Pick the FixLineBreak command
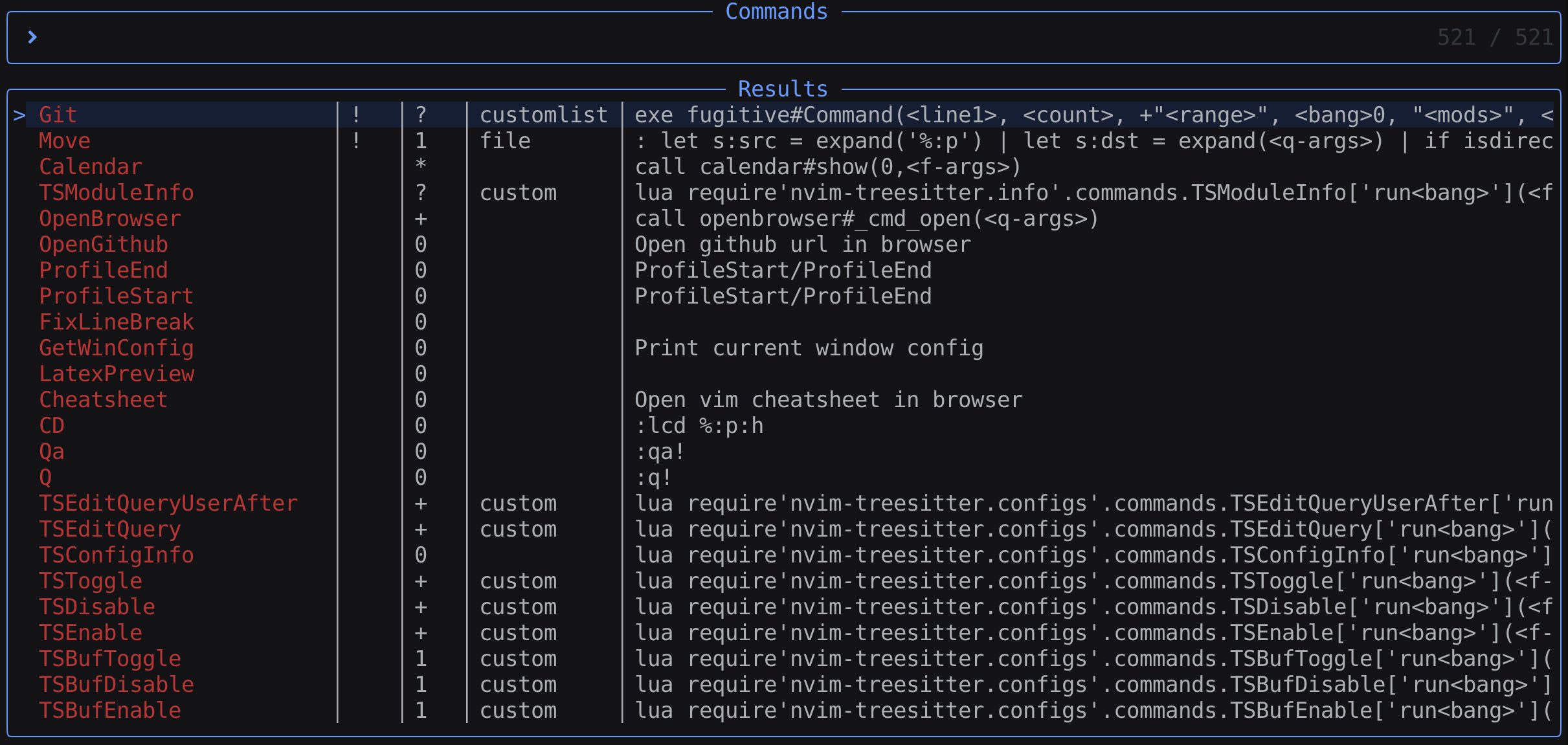 click(x=117, y=322)
